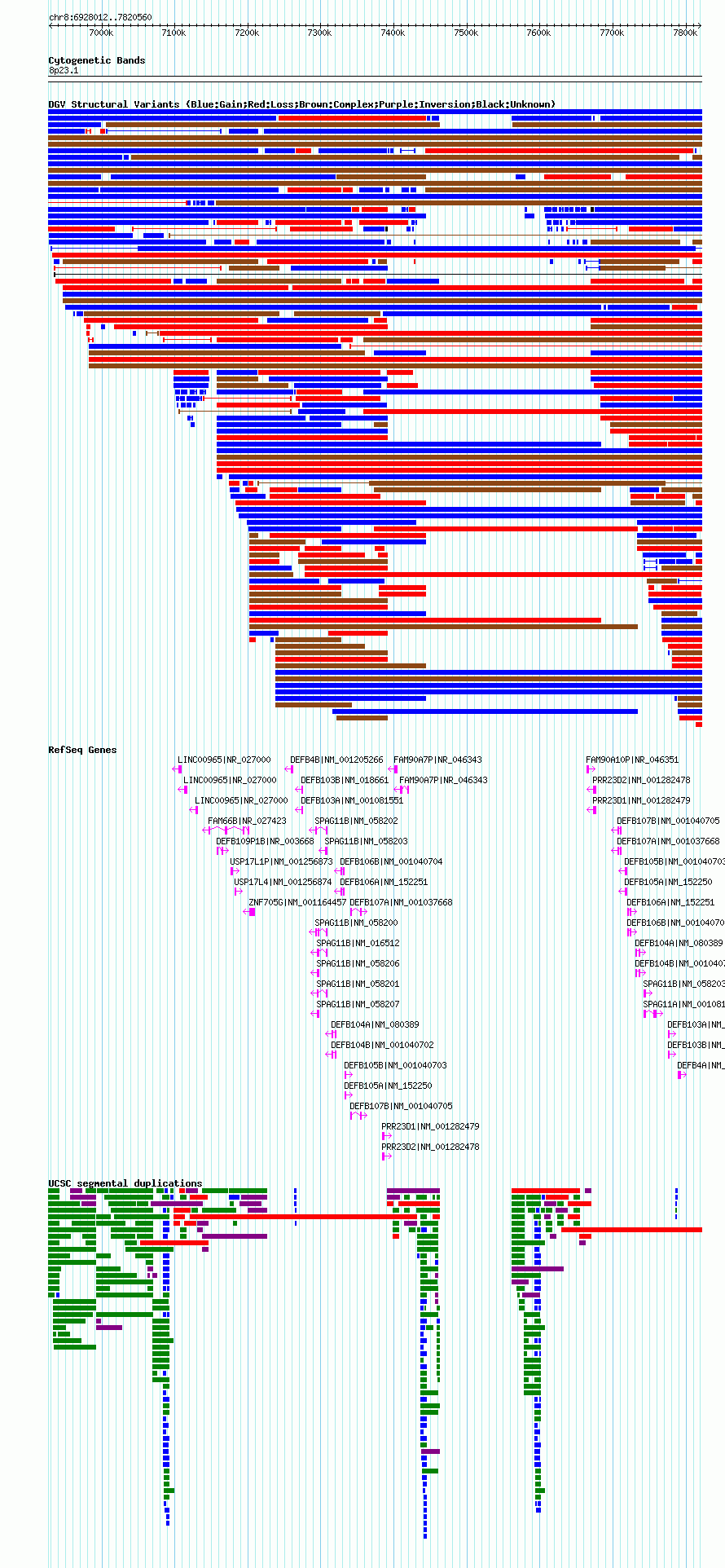This screenshot has height=1568, width=725.
Task: Select gene label USP17L1P|NM_001256873
Action: (x=281, y=861)
